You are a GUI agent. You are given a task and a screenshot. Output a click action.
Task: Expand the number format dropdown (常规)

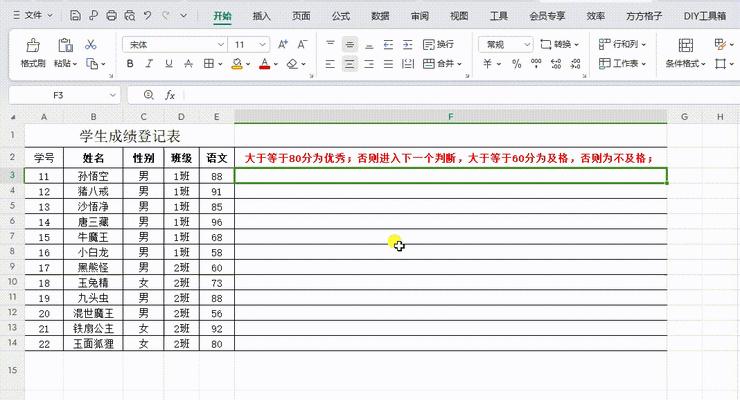[526, 45]
